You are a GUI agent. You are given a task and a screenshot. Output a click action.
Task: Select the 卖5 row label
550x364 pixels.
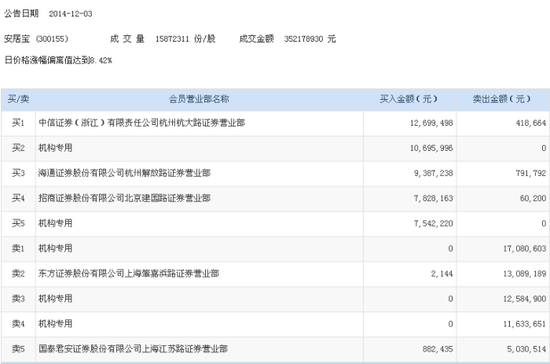tap(18, 349)
